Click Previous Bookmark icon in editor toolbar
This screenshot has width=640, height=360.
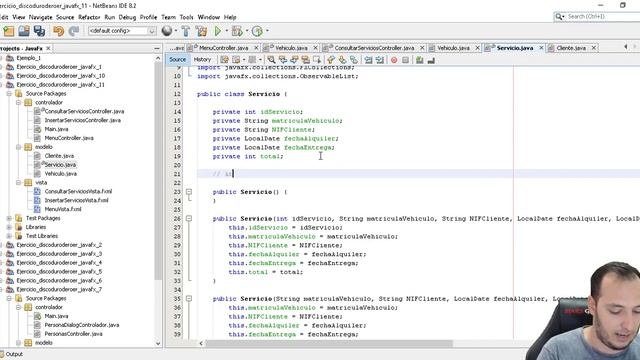331,60
